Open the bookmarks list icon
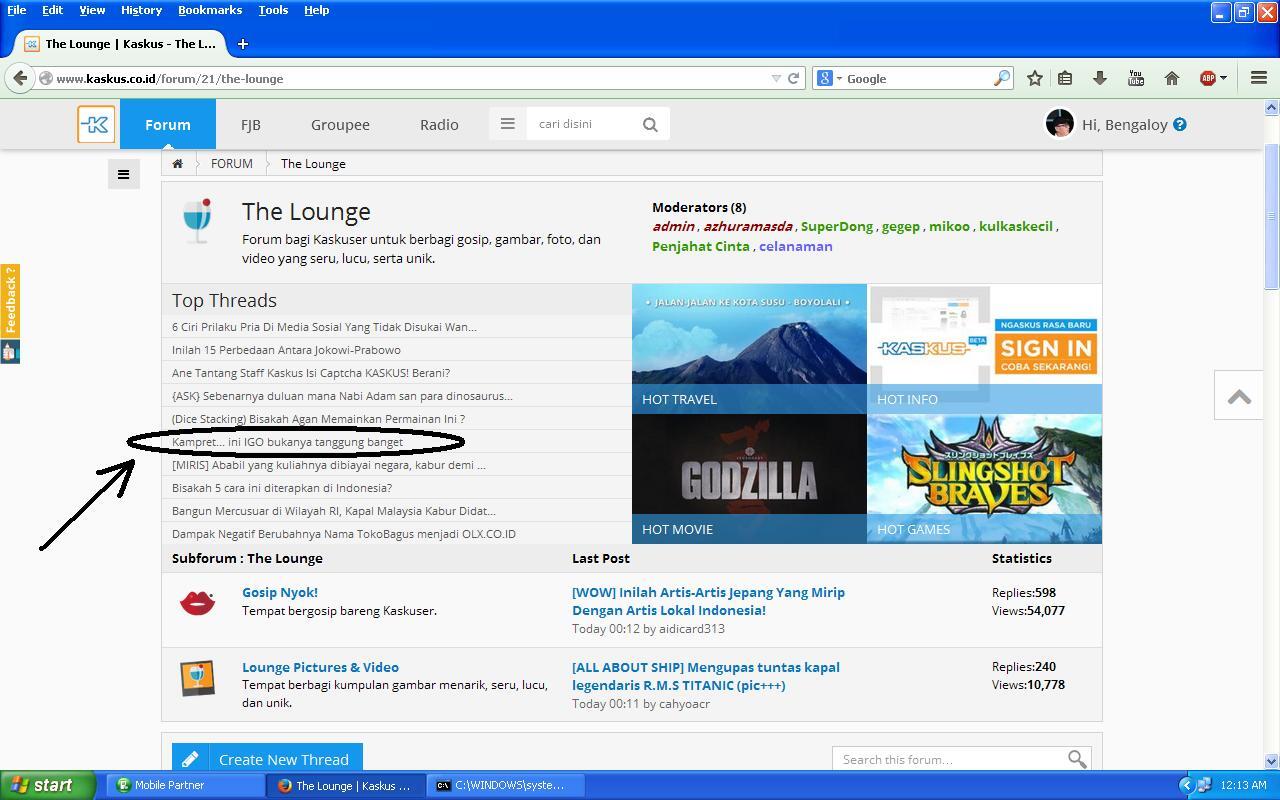1280x800 pixels. click(x=1065, y=78)
